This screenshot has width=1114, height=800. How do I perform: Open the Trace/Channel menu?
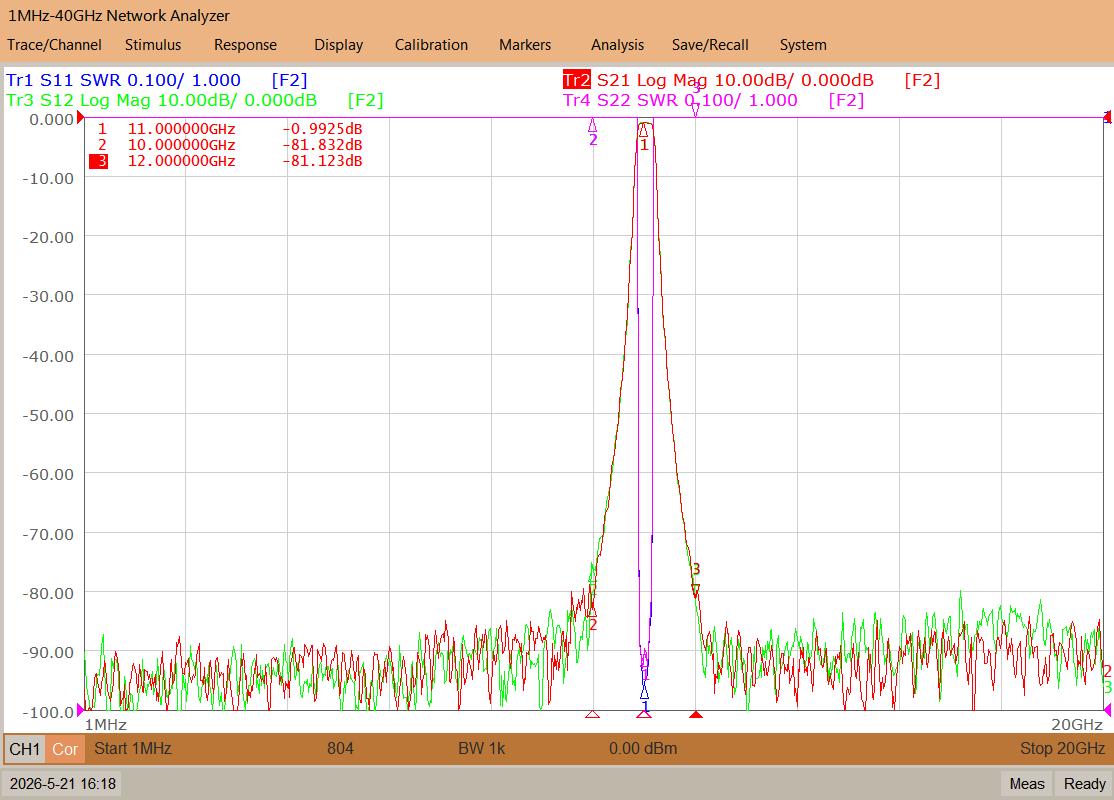point(54,45)
